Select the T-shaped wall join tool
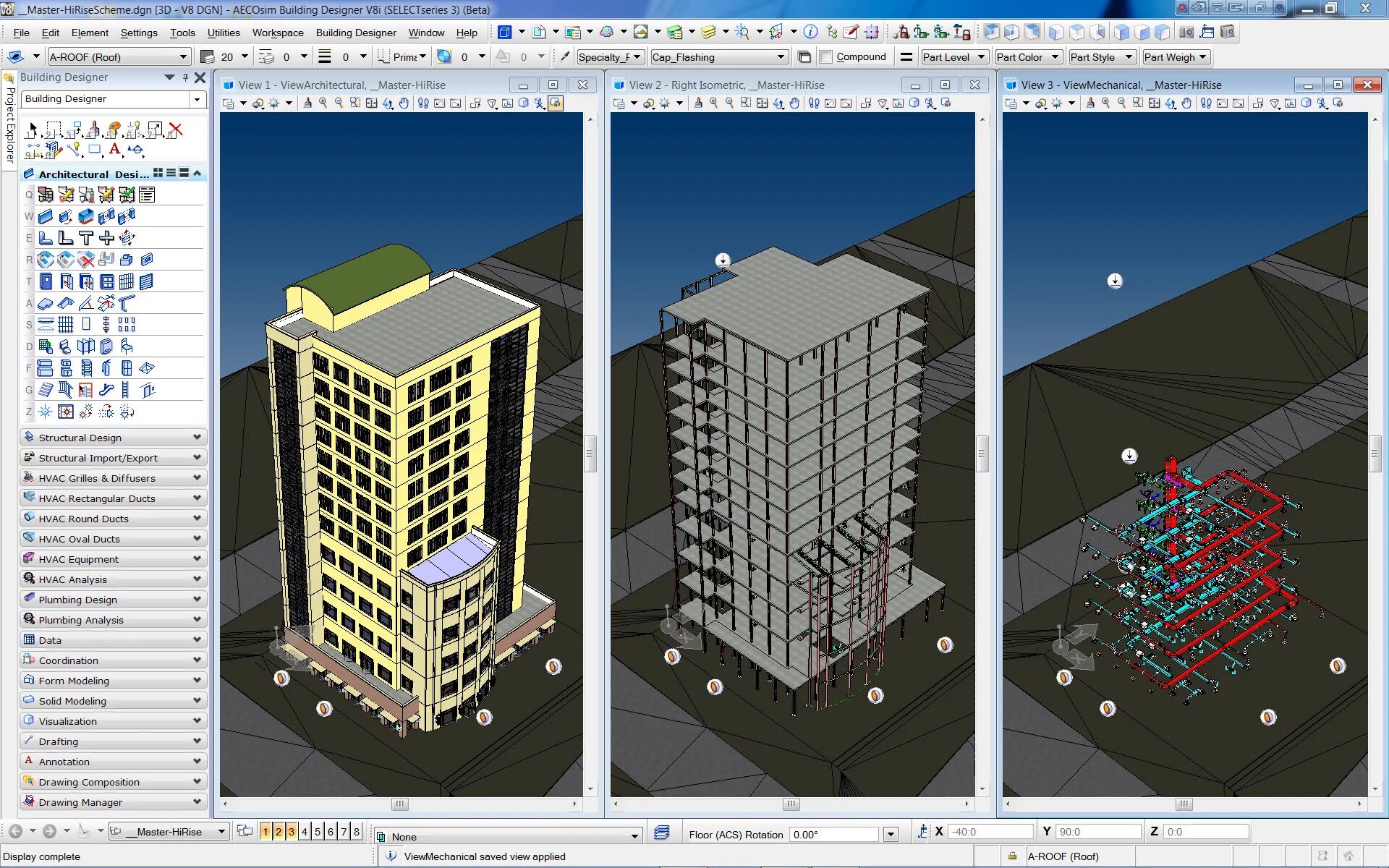The image size is (1389, 868). point(86,238)
